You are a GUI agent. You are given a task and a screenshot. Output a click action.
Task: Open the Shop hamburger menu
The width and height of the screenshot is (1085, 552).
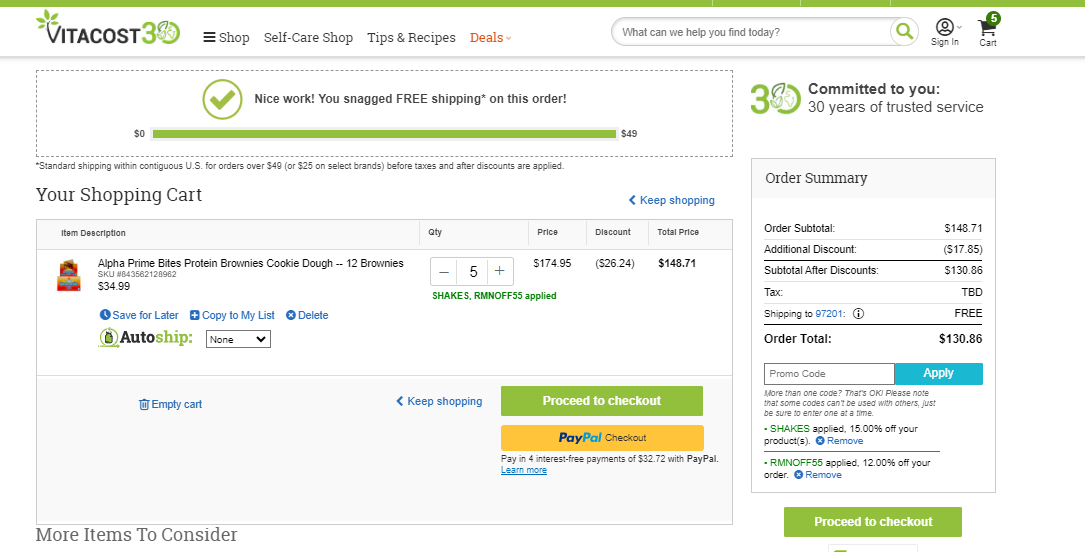click(226, 37)
